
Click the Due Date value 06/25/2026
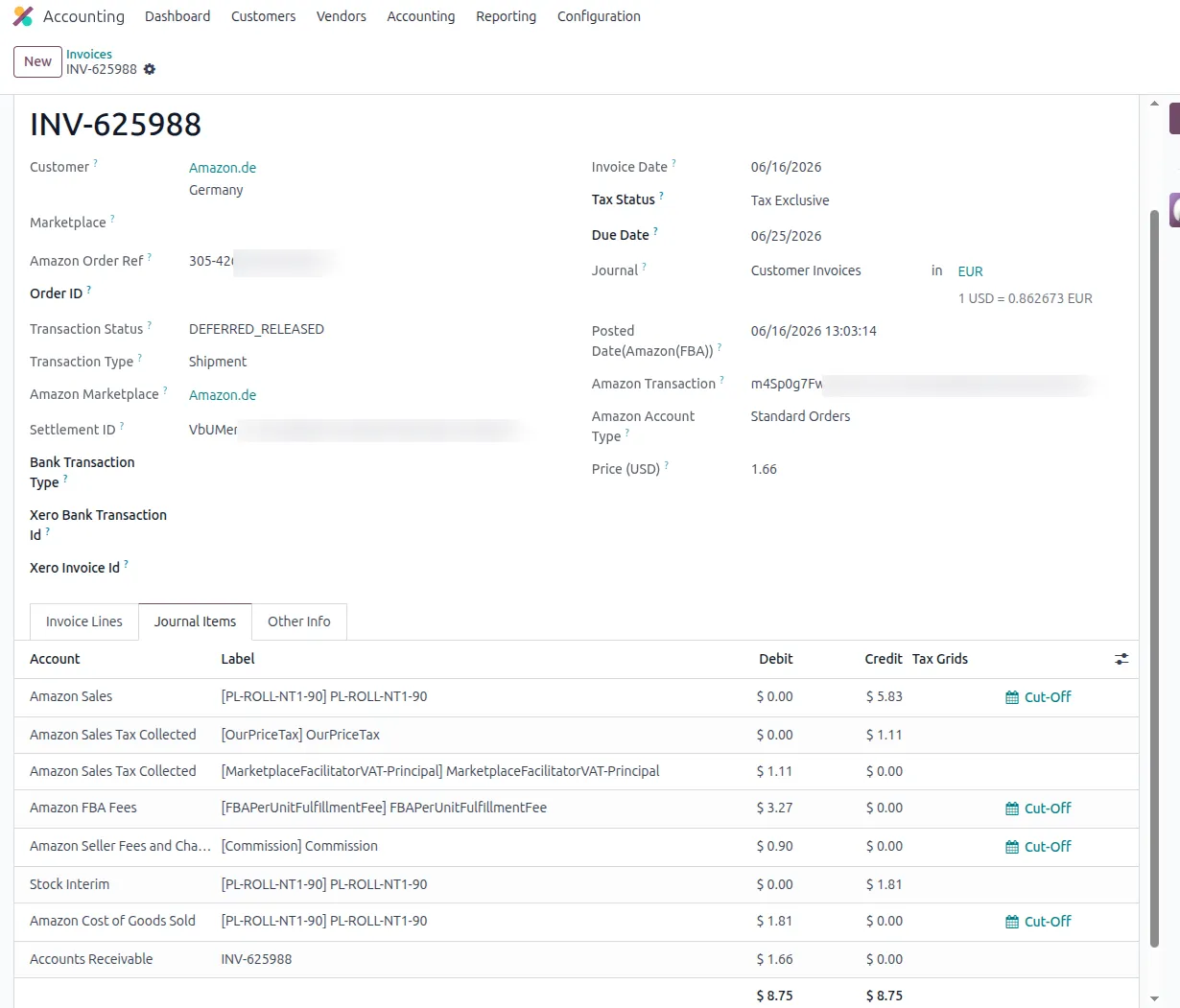[x=786, y=236]
